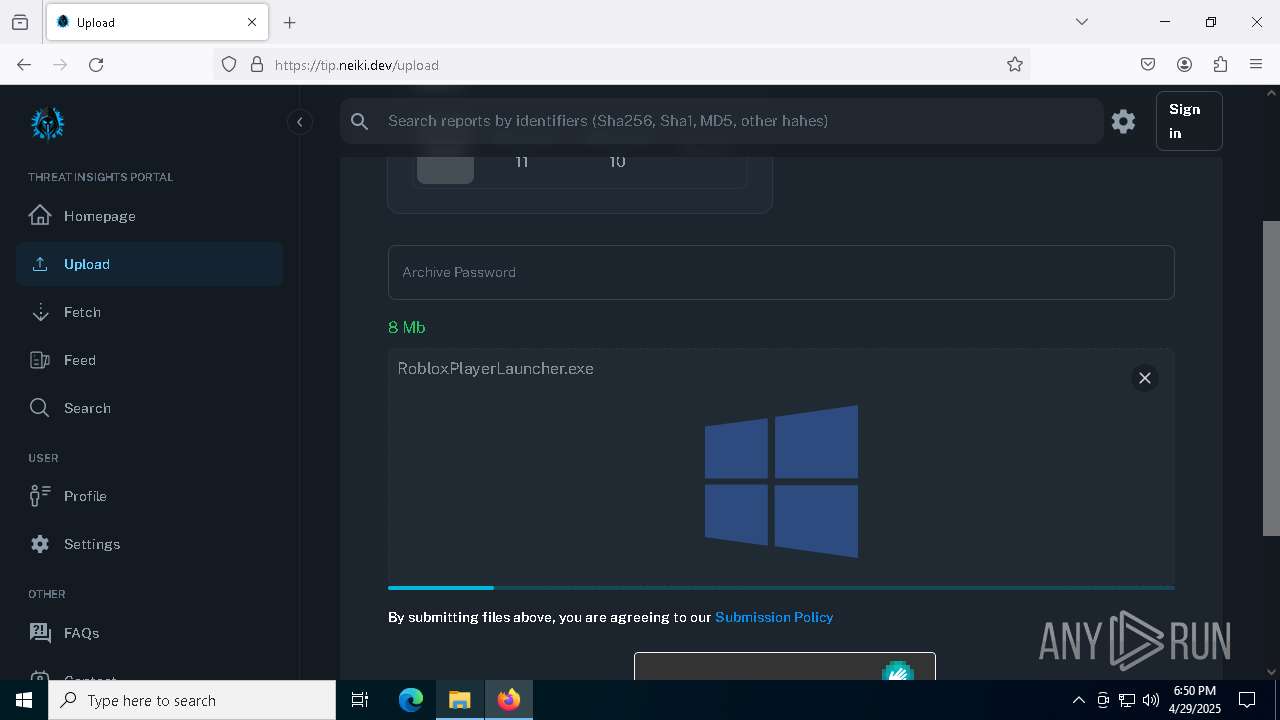The height and width of the screenshot is (720, 1280).
Task: Open the Firefox account icon
Action: pos(1184,64)
